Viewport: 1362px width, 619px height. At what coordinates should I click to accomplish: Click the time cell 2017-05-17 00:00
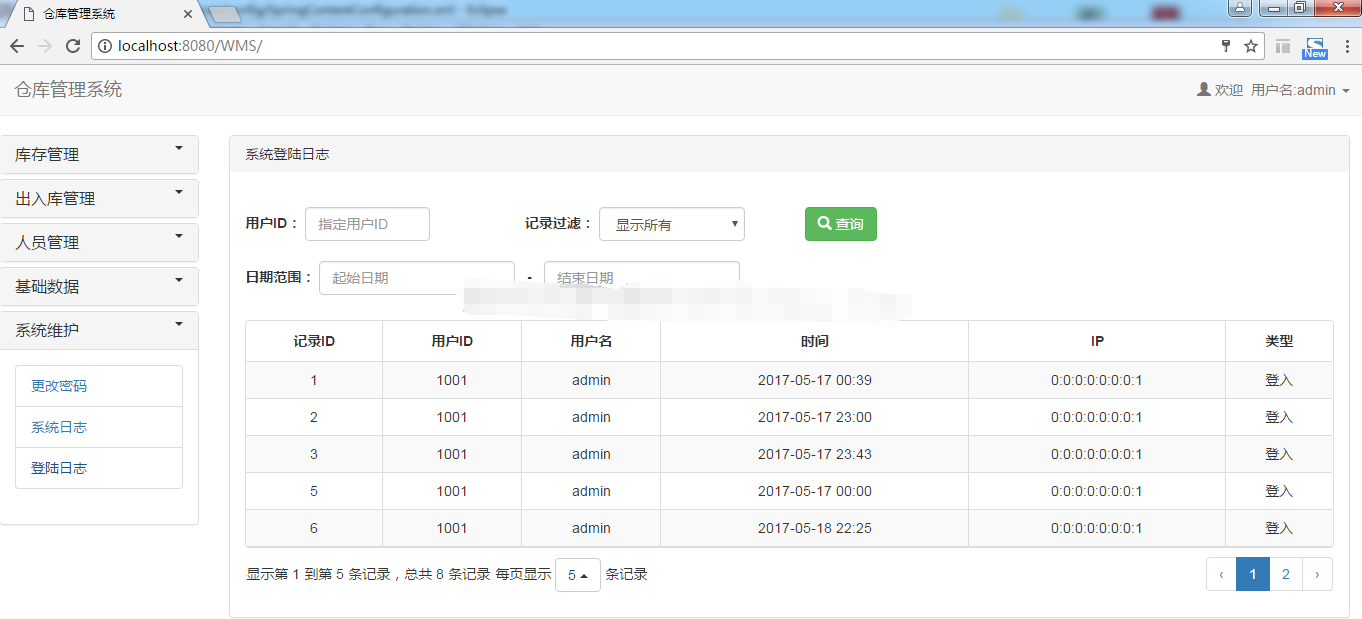815,491
